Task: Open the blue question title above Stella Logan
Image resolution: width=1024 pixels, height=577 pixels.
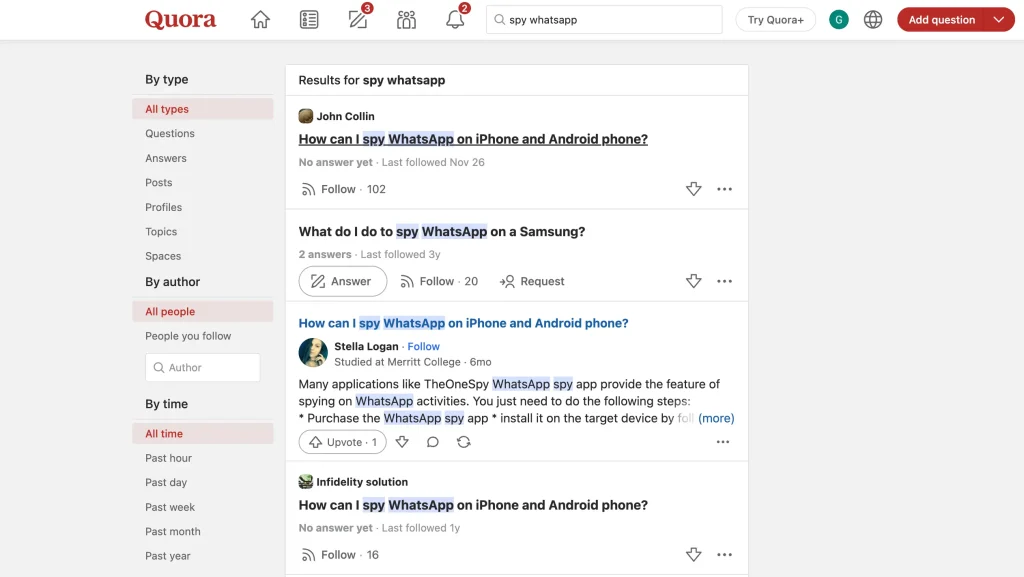Action: point(463,323)
